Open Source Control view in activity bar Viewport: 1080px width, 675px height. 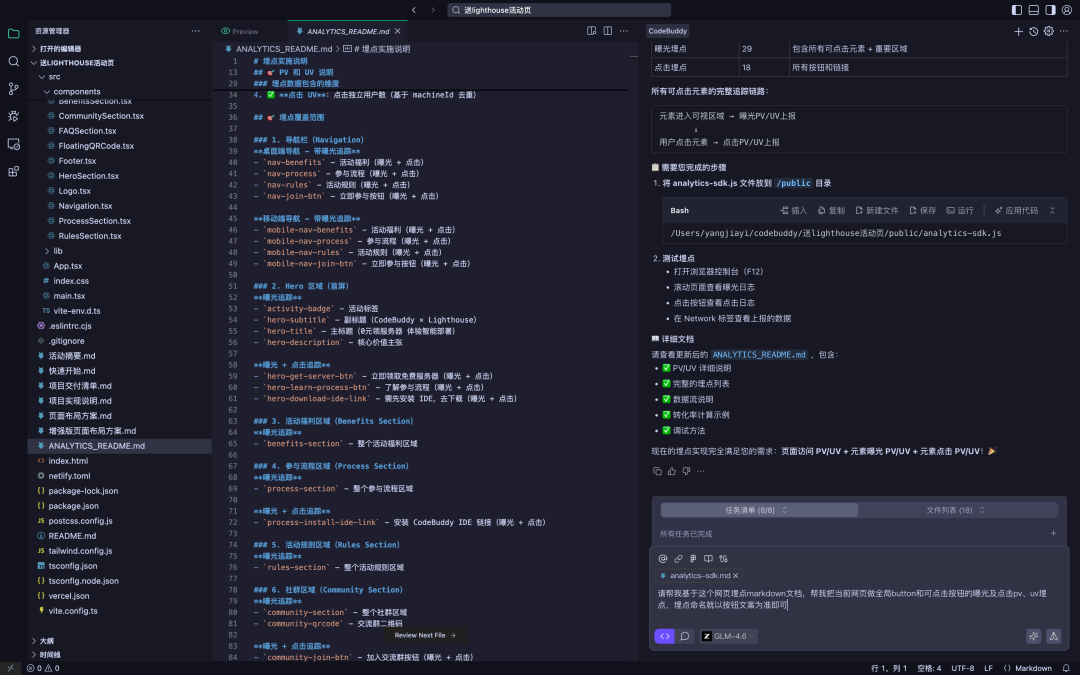coord(13,89)
